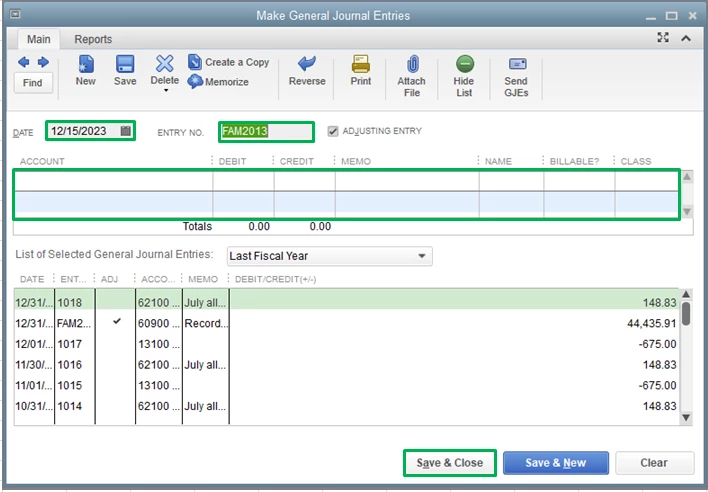
Task: Open the date calendar picker
Action: click(126, 131)
